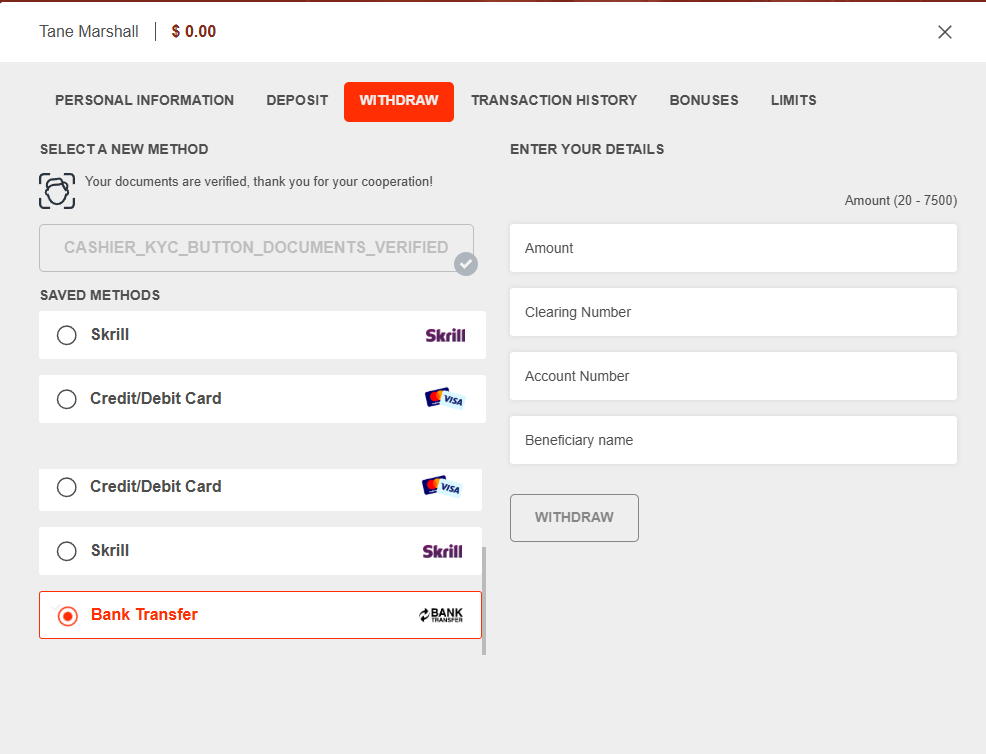Focus the Amount input field
This screenshot has width=986, height=754.
click(733, 248)
